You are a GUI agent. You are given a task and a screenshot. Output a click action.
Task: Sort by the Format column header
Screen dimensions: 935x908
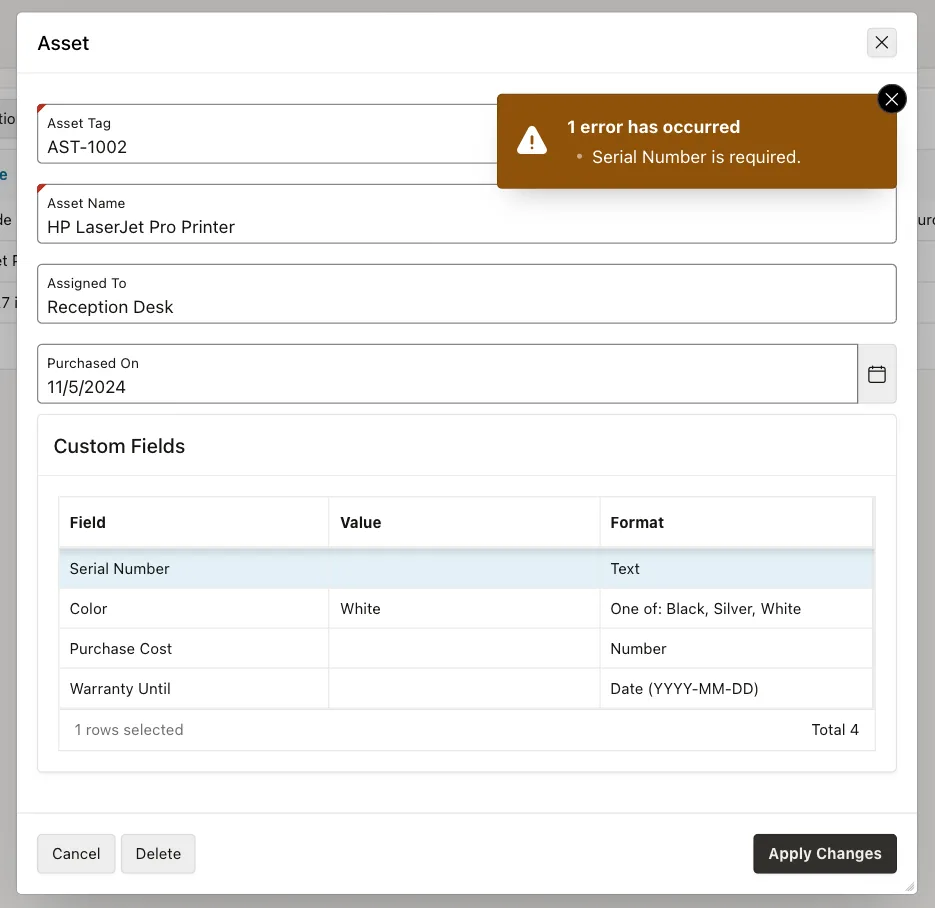tap(736, 522)
